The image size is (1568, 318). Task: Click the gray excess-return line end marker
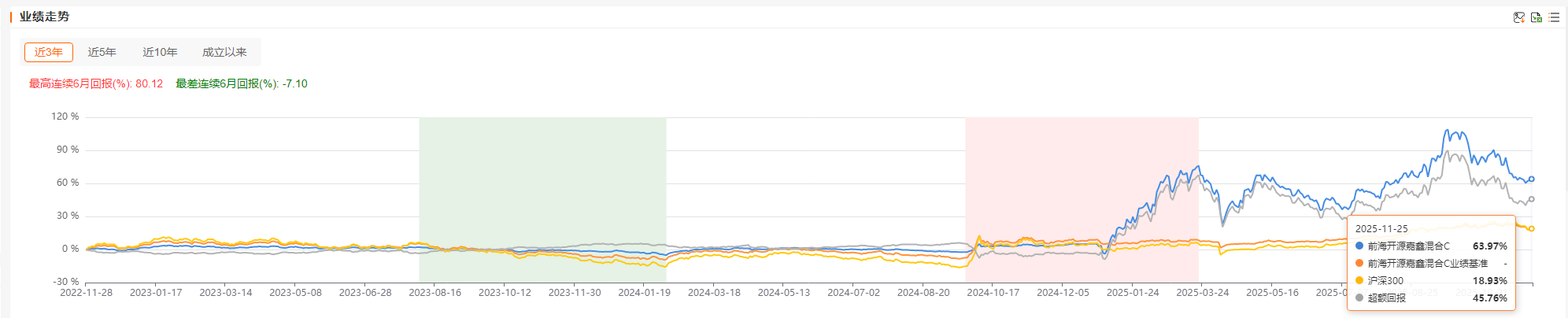click(1532, 199)
